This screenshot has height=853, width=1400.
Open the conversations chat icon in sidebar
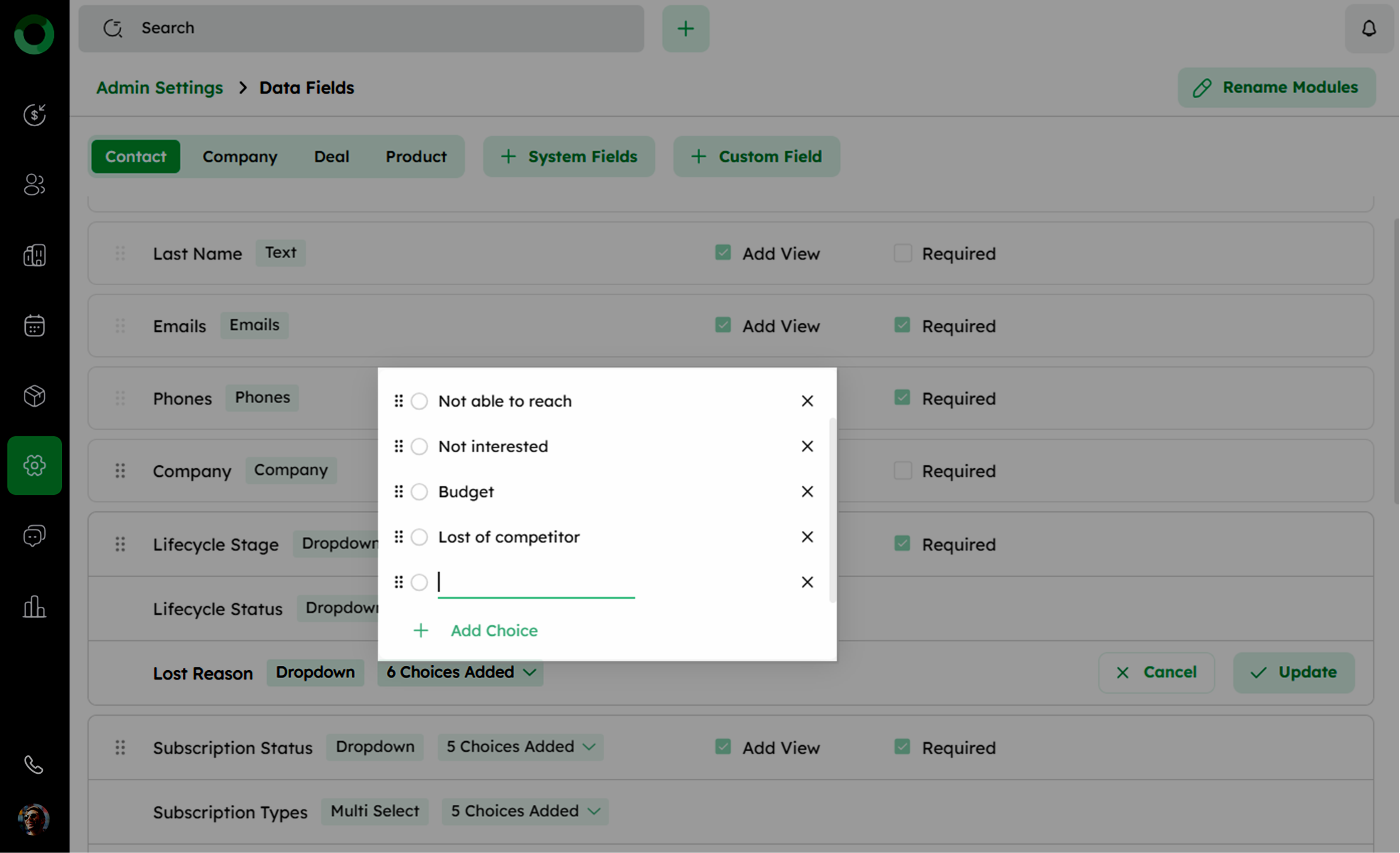tap(34, 536)
